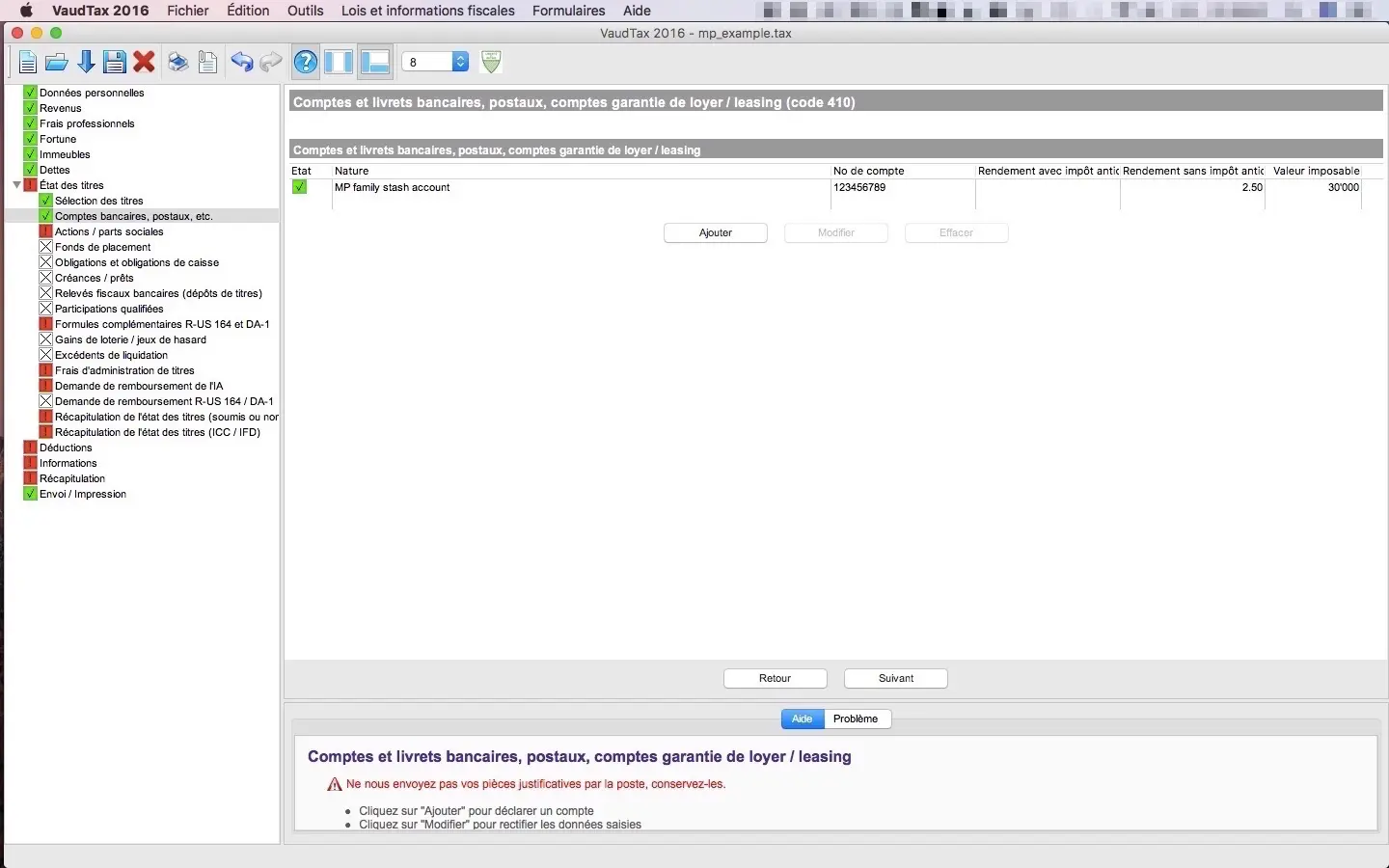1389x868 pixels.
Task: Select Demande de remboursement de l'IA
Action: (x=139, y=386)
